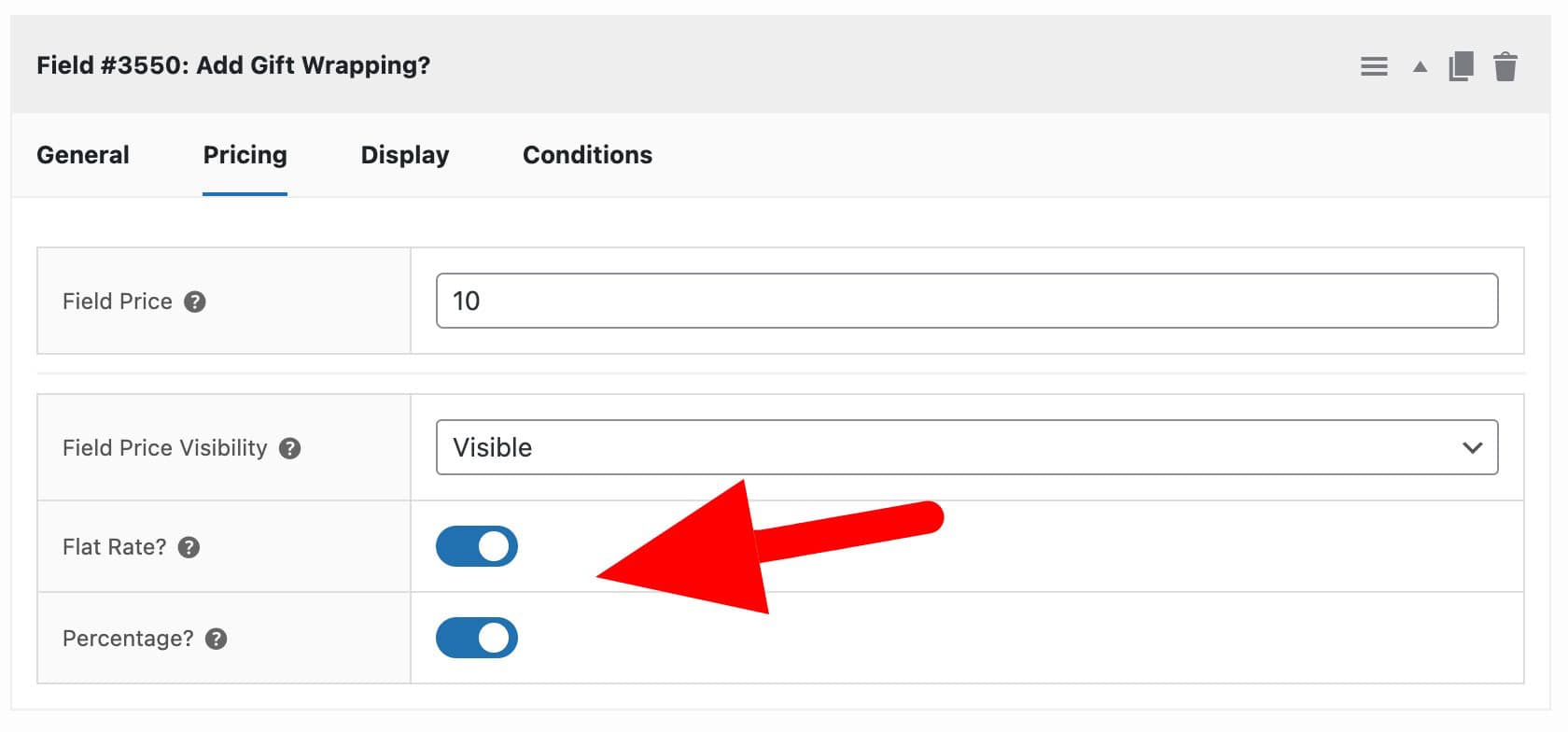Click the chevron on the Visible selector
Screen dimensions: 1568x732
(x=1473, y=447)
